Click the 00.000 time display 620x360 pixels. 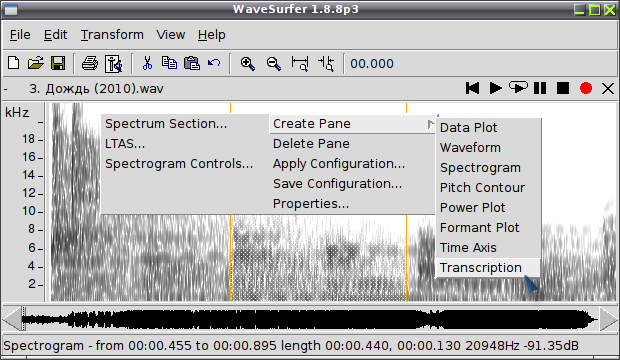372,64
